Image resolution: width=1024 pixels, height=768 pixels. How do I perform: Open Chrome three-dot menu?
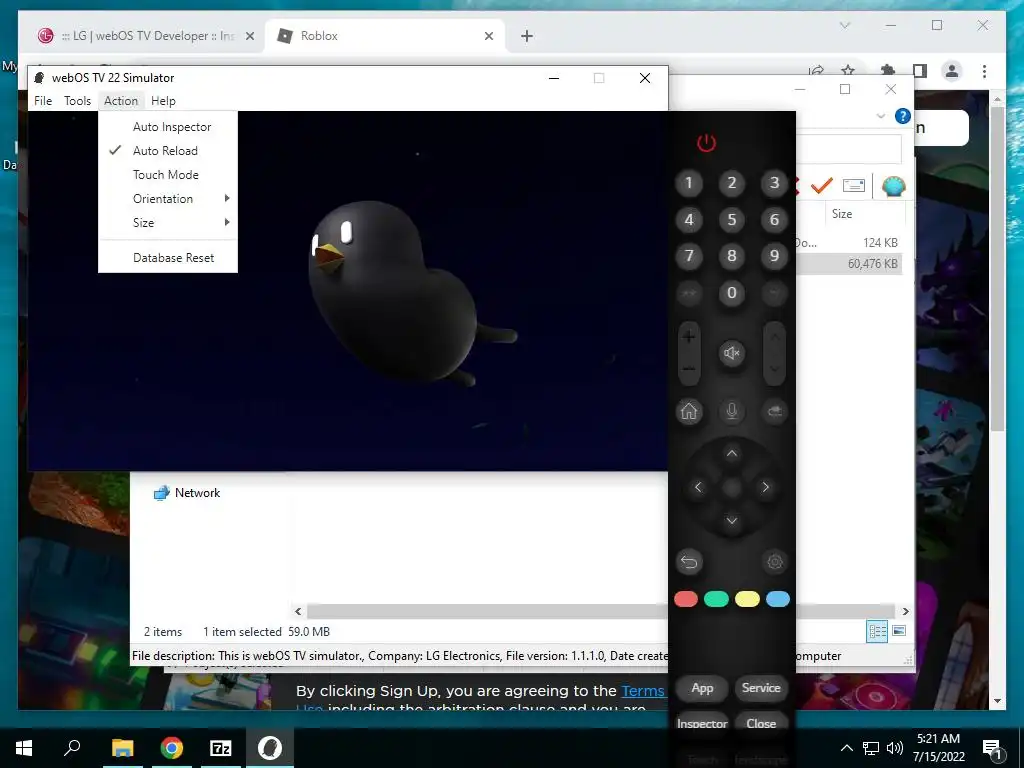[x=984, y=71]
